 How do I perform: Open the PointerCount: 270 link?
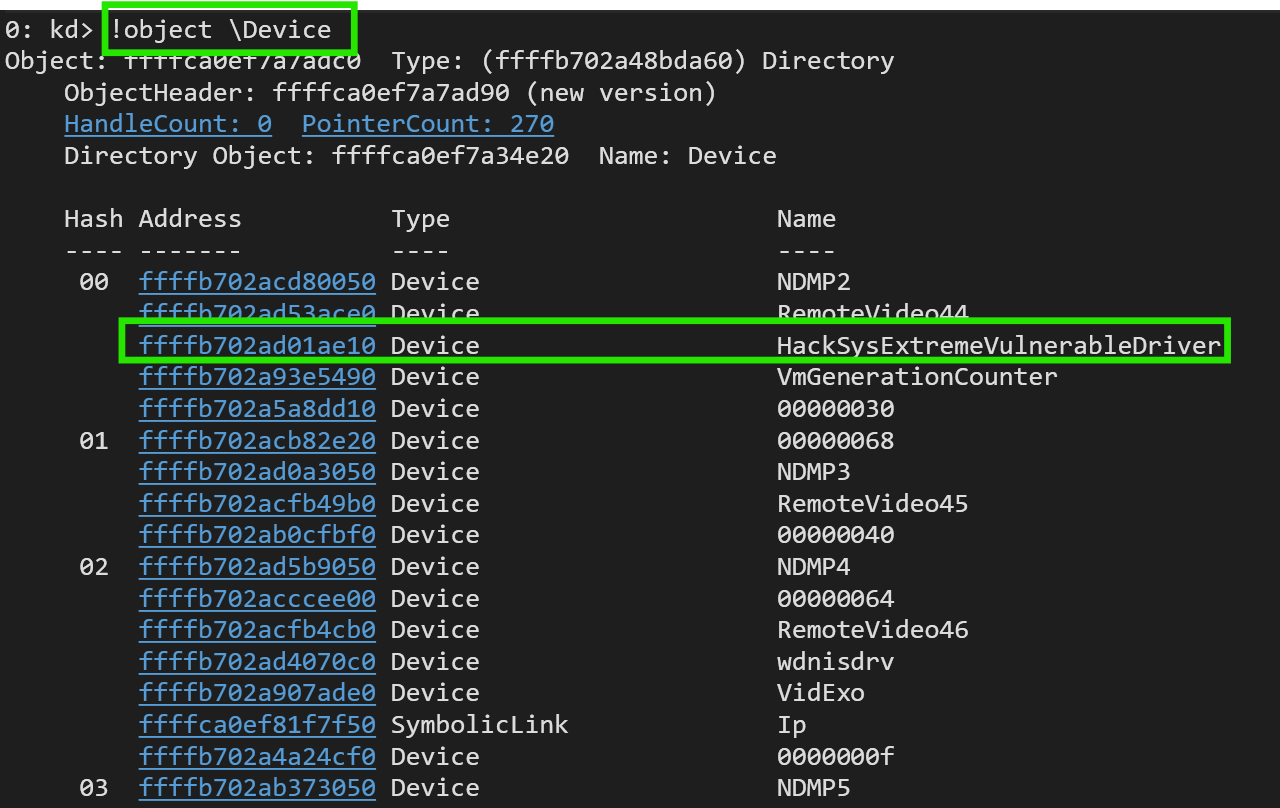click(x=427, y=124)
